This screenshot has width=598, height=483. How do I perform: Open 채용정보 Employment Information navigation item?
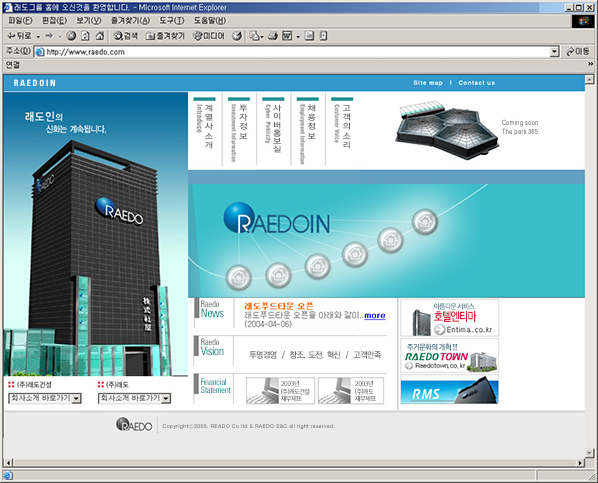point(307,130)
